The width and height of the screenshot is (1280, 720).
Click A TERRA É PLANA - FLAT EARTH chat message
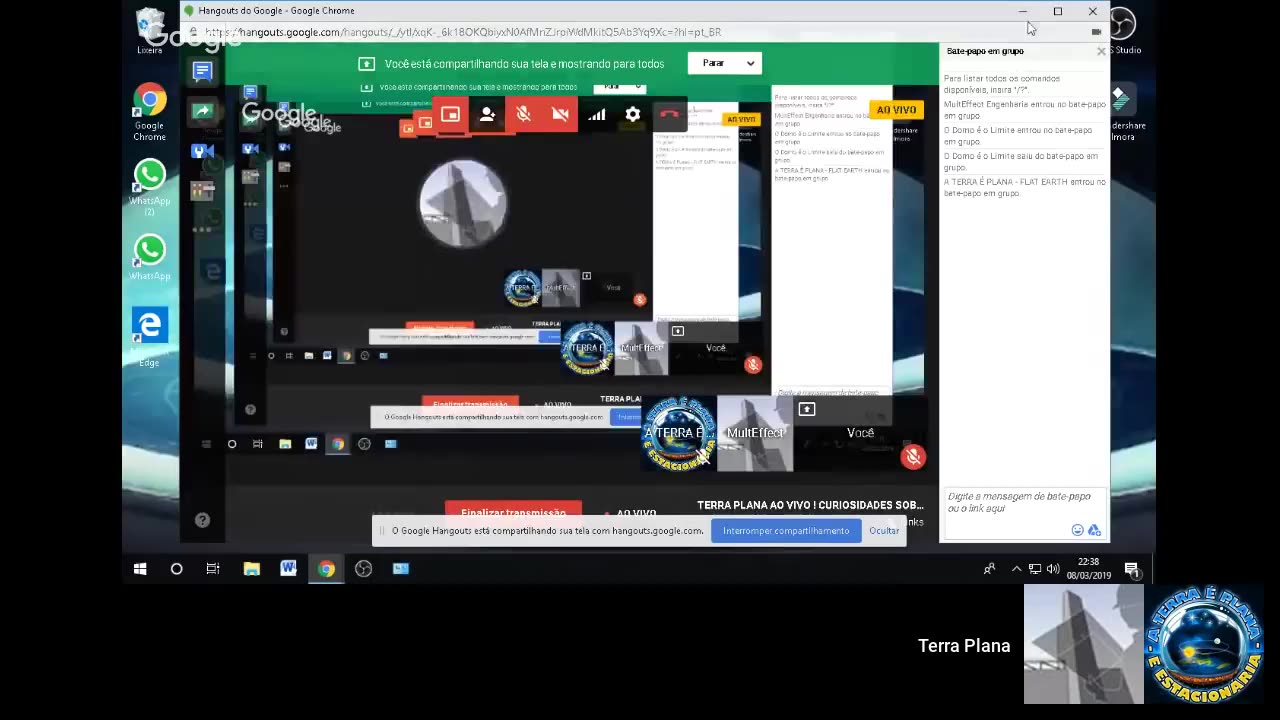point(1025,188)
